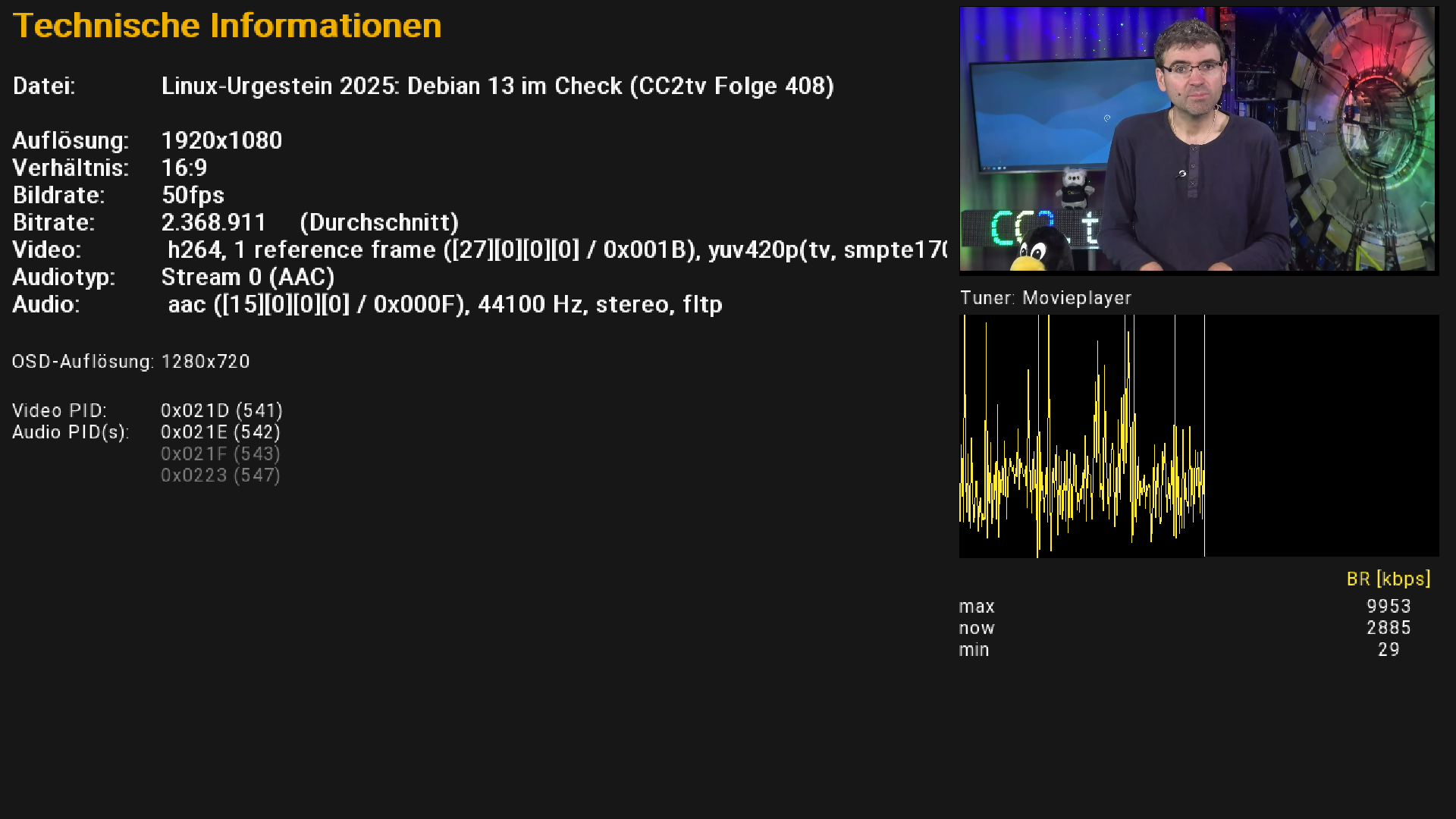Click the 1920x1080 resolution value
1456x819 pixels.
(221, 140)
